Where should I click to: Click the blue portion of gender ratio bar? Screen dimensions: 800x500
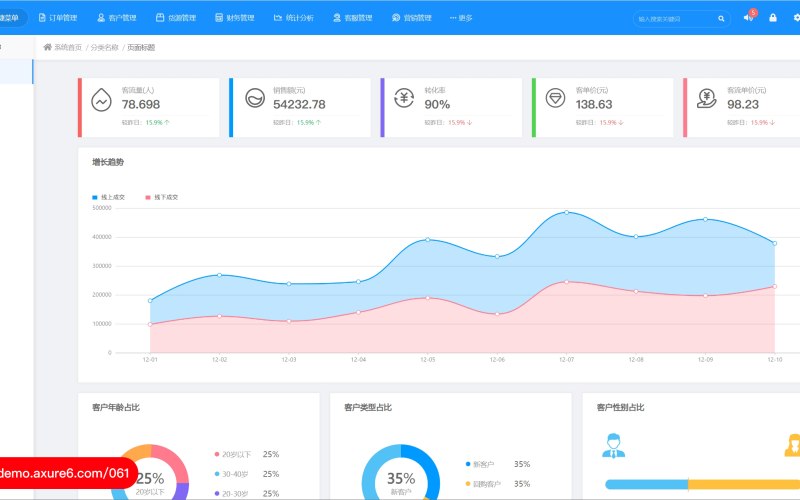click(x=646, y=484)
